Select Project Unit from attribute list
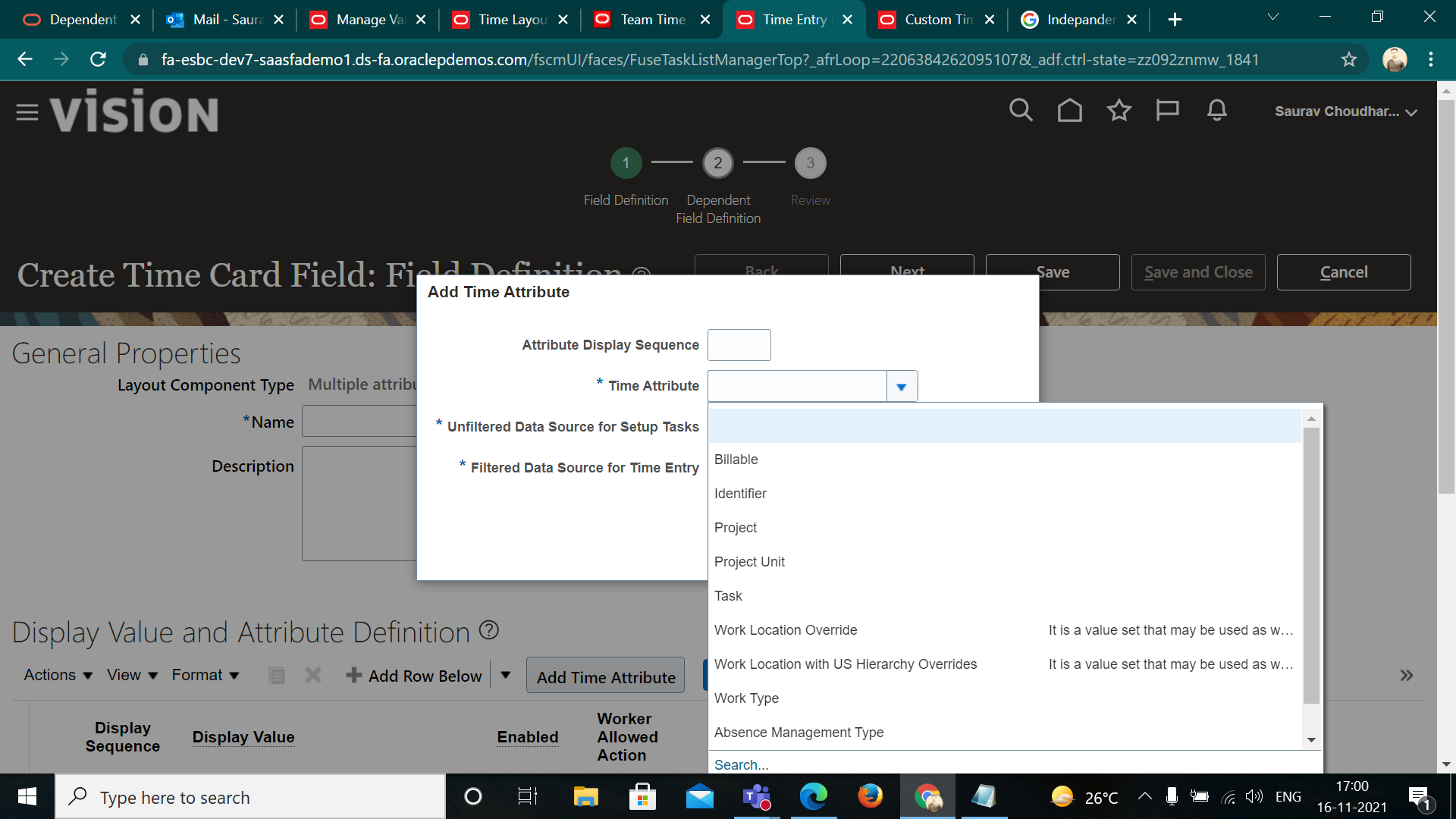This screenshot has width=1456, height=819. tap(1005, 562)
